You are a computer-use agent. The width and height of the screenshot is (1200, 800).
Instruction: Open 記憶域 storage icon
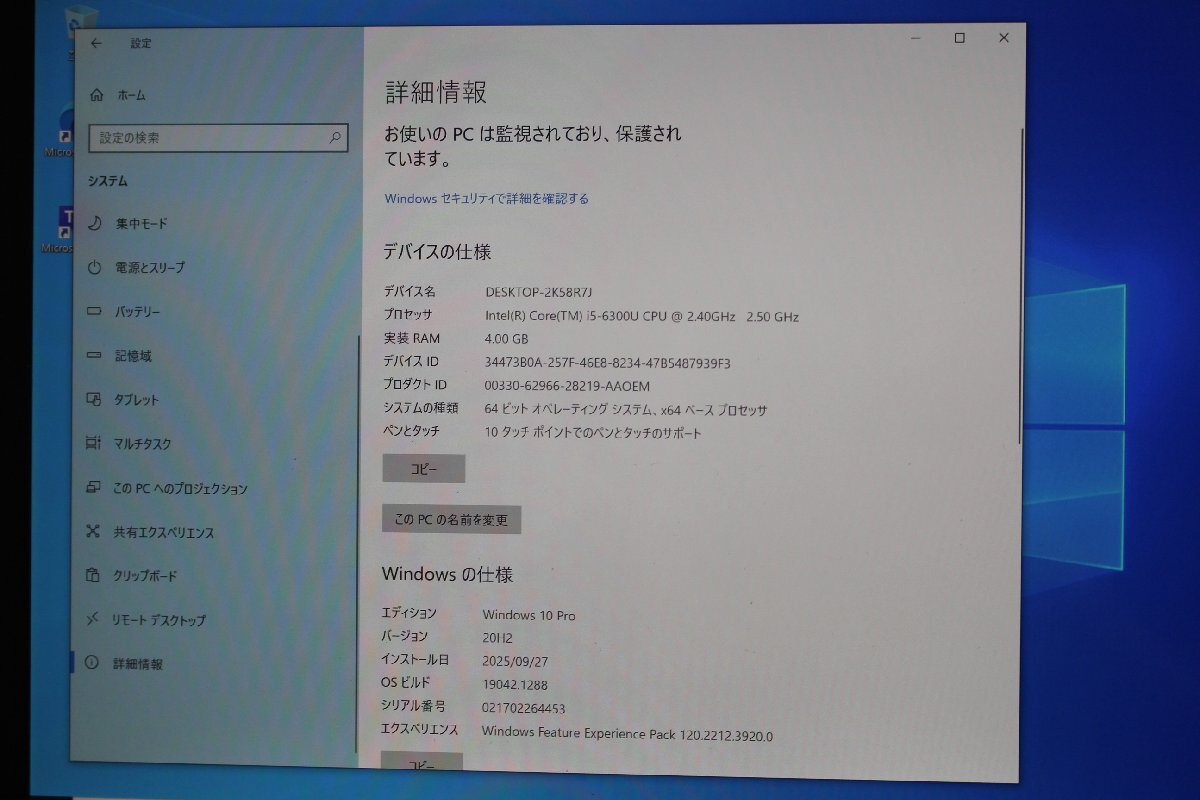(x=94, y=355)
